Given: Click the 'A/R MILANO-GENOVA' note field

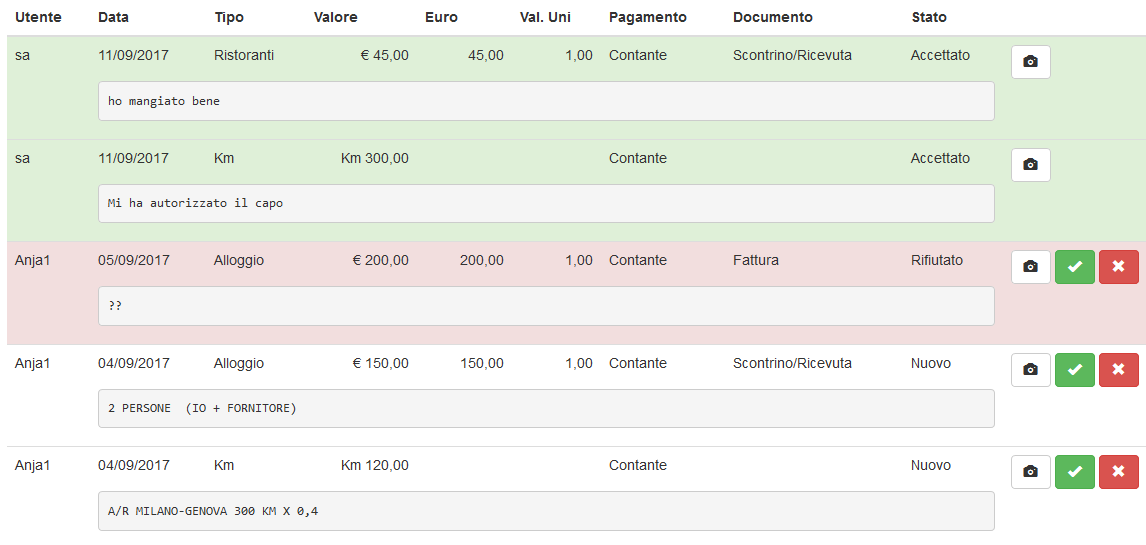Looking at the screenshot, I should [x=546, y=511].
